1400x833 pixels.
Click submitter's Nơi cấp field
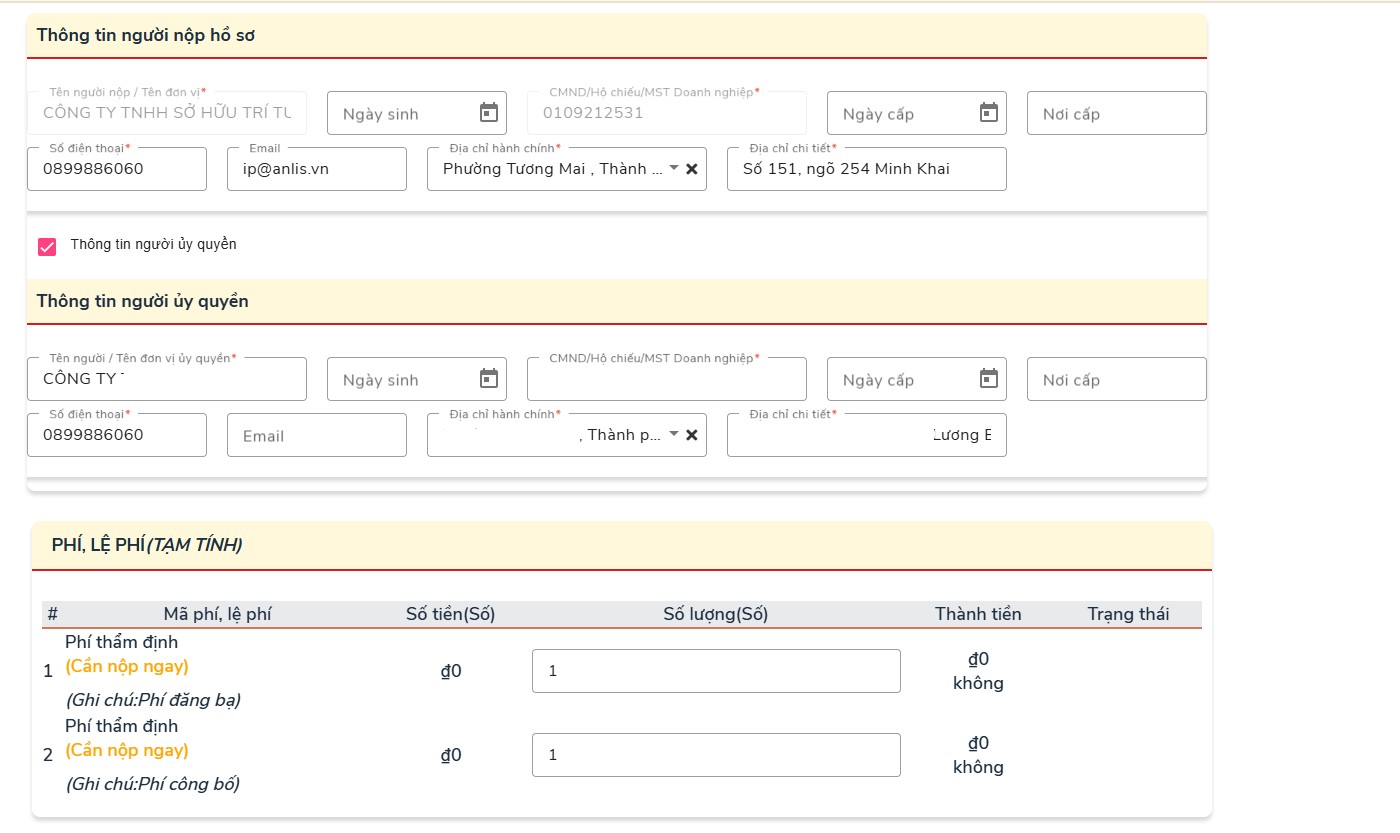(1116, 113)
